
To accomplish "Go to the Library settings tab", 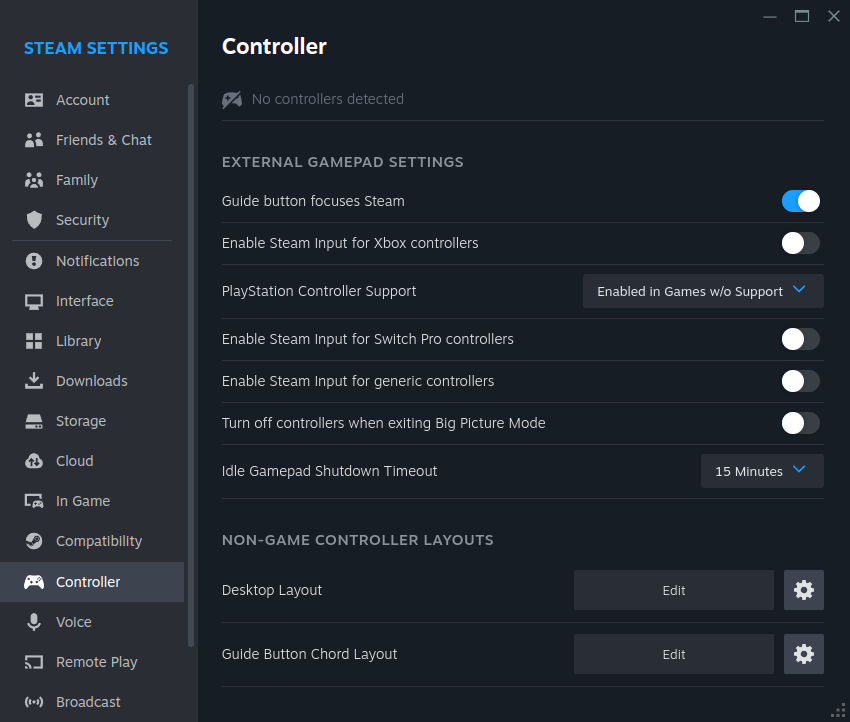I will 78,341.
